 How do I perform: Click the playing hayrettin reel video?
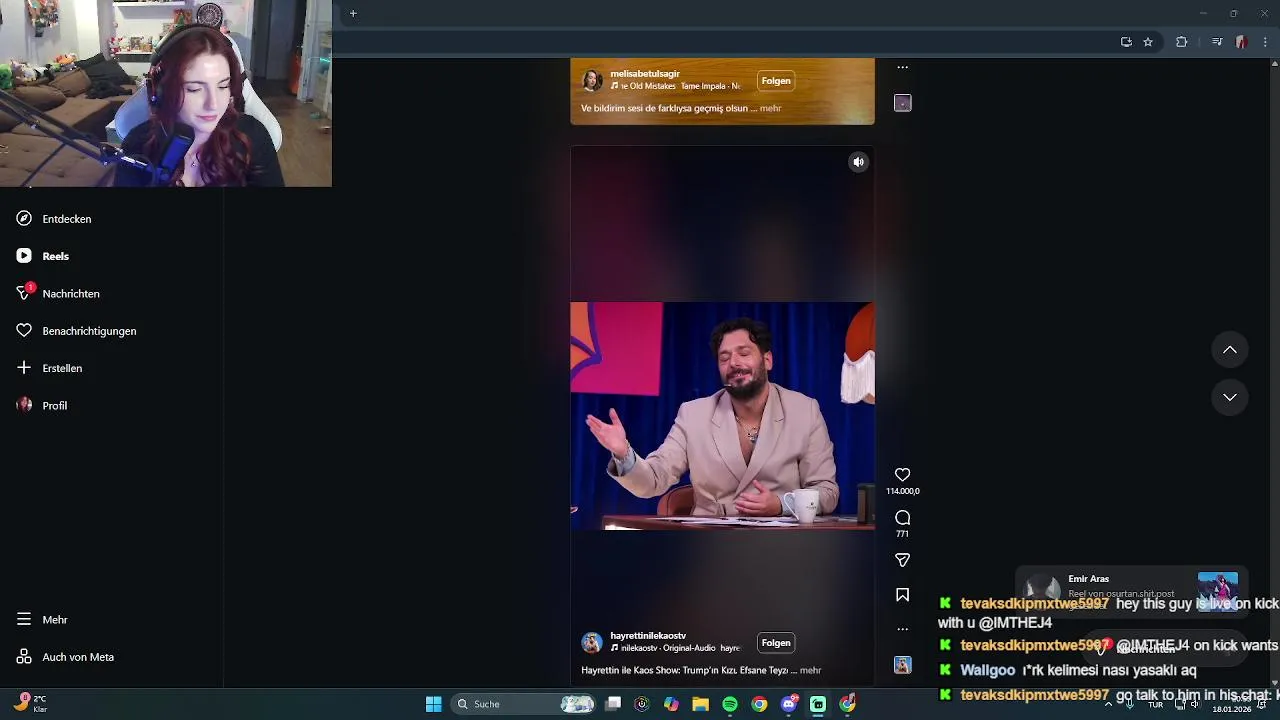pos(722,415)
